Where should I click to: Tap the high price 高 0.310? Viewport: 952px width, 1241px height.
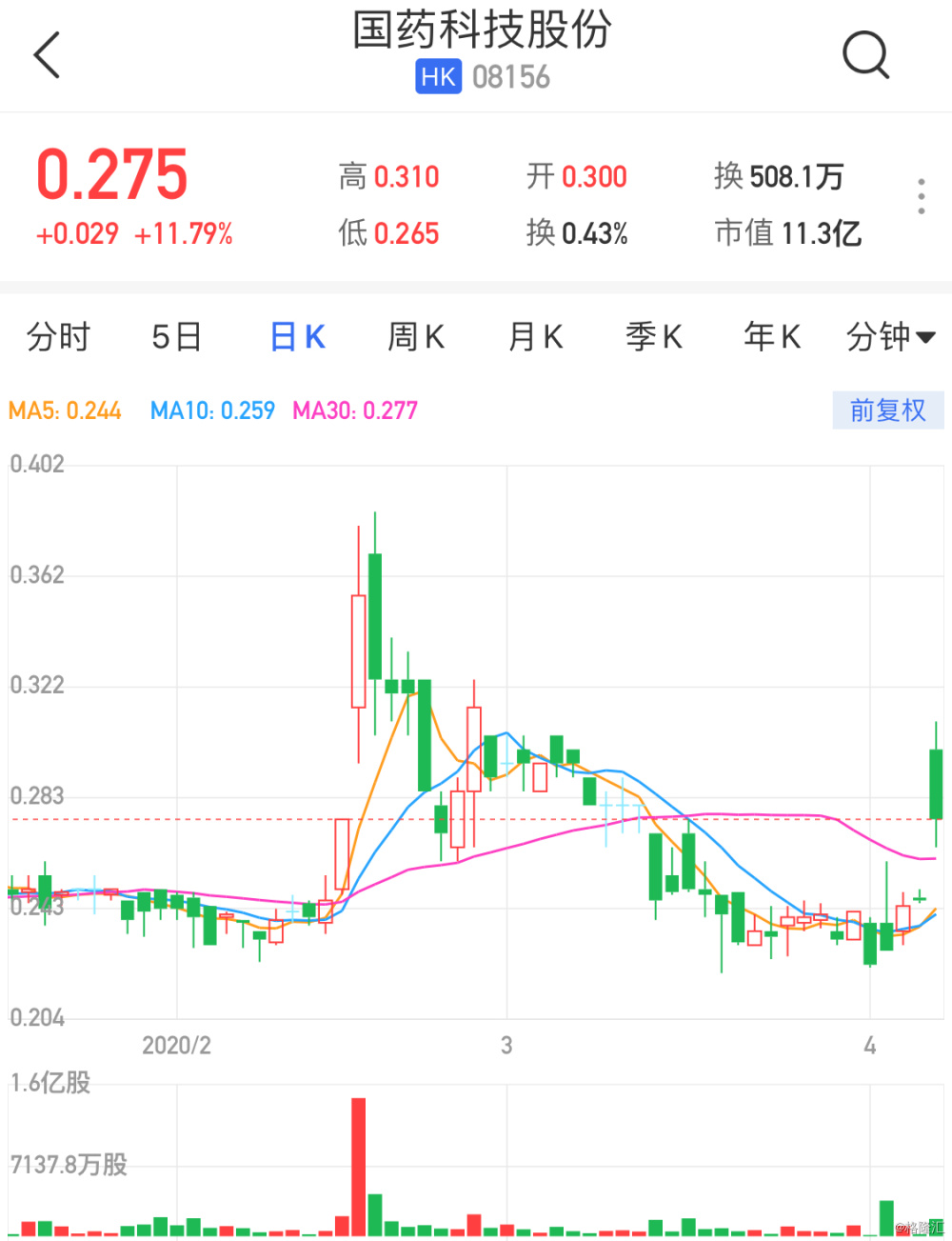(x=388, y=176)
